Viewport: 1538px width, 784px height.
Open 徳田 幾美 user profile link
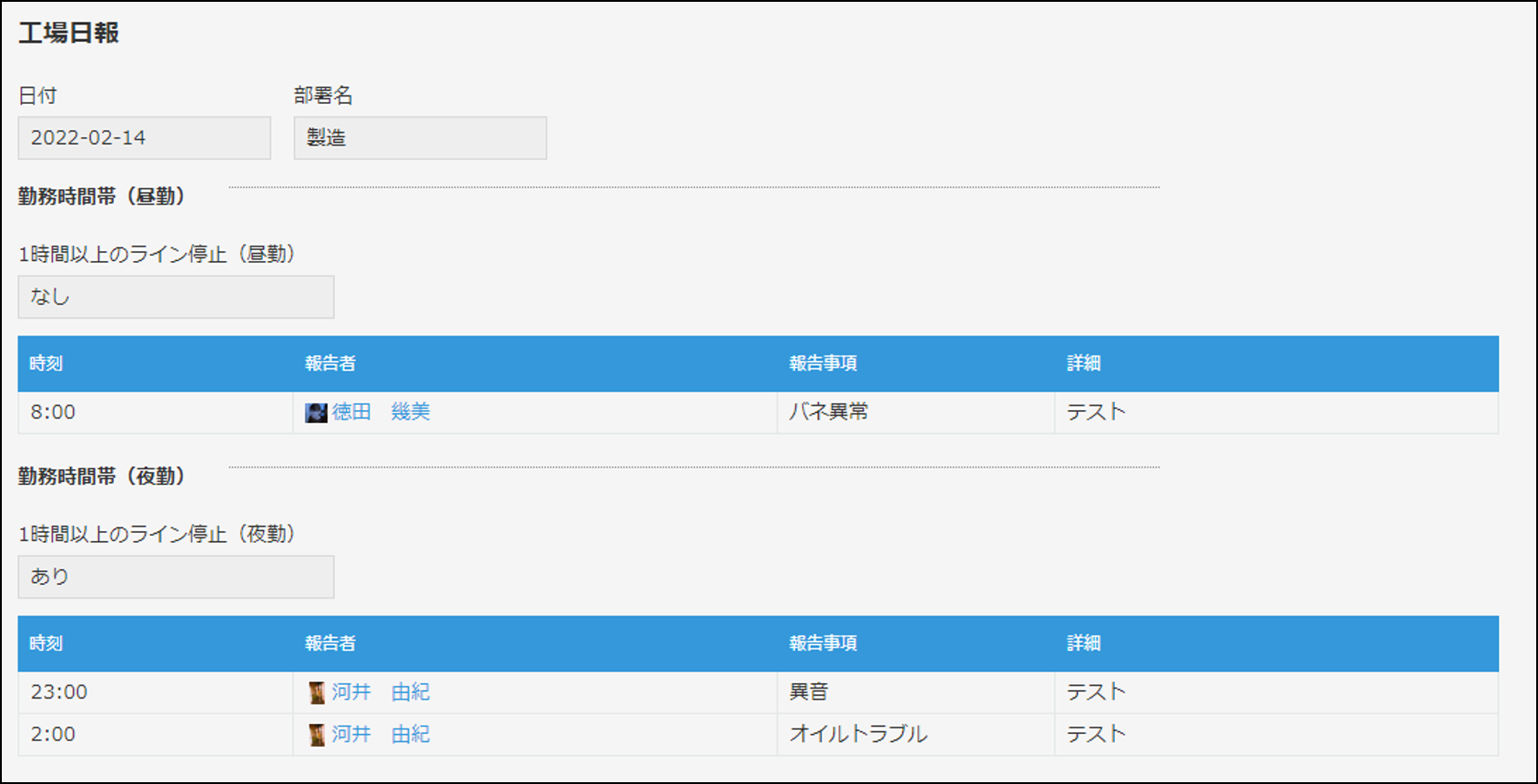tap(380, 412)
